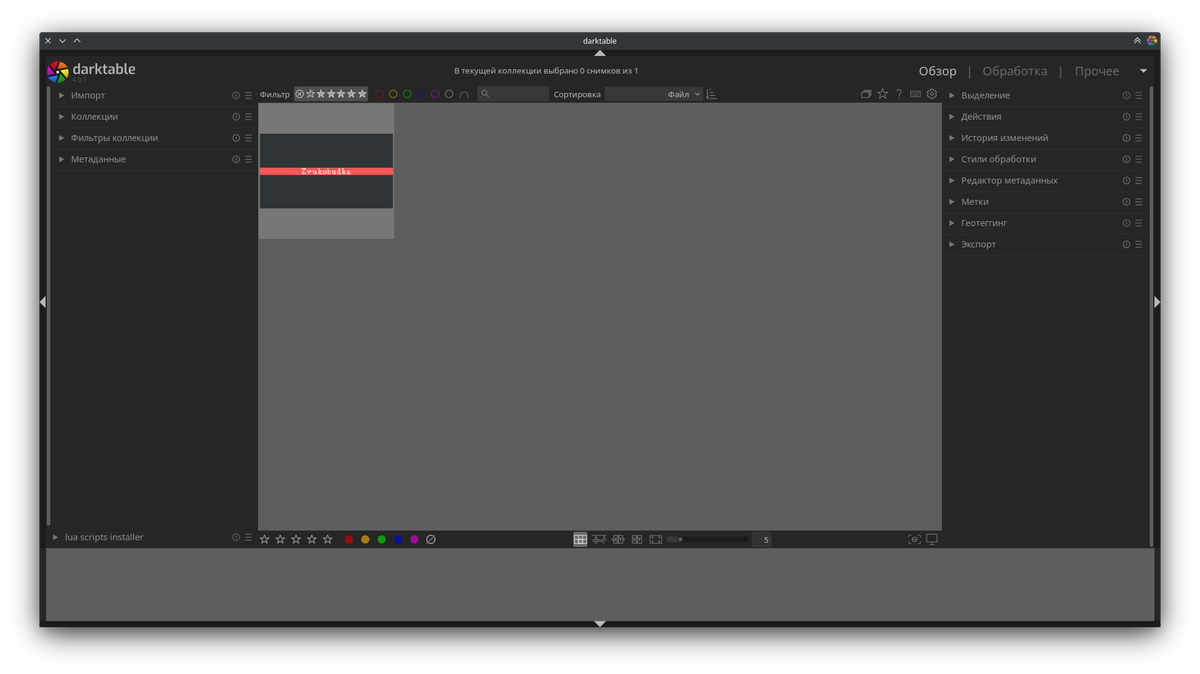Click the star rating range filter
This screenshot has height=674, width=1200.
(x=331, y=94)
